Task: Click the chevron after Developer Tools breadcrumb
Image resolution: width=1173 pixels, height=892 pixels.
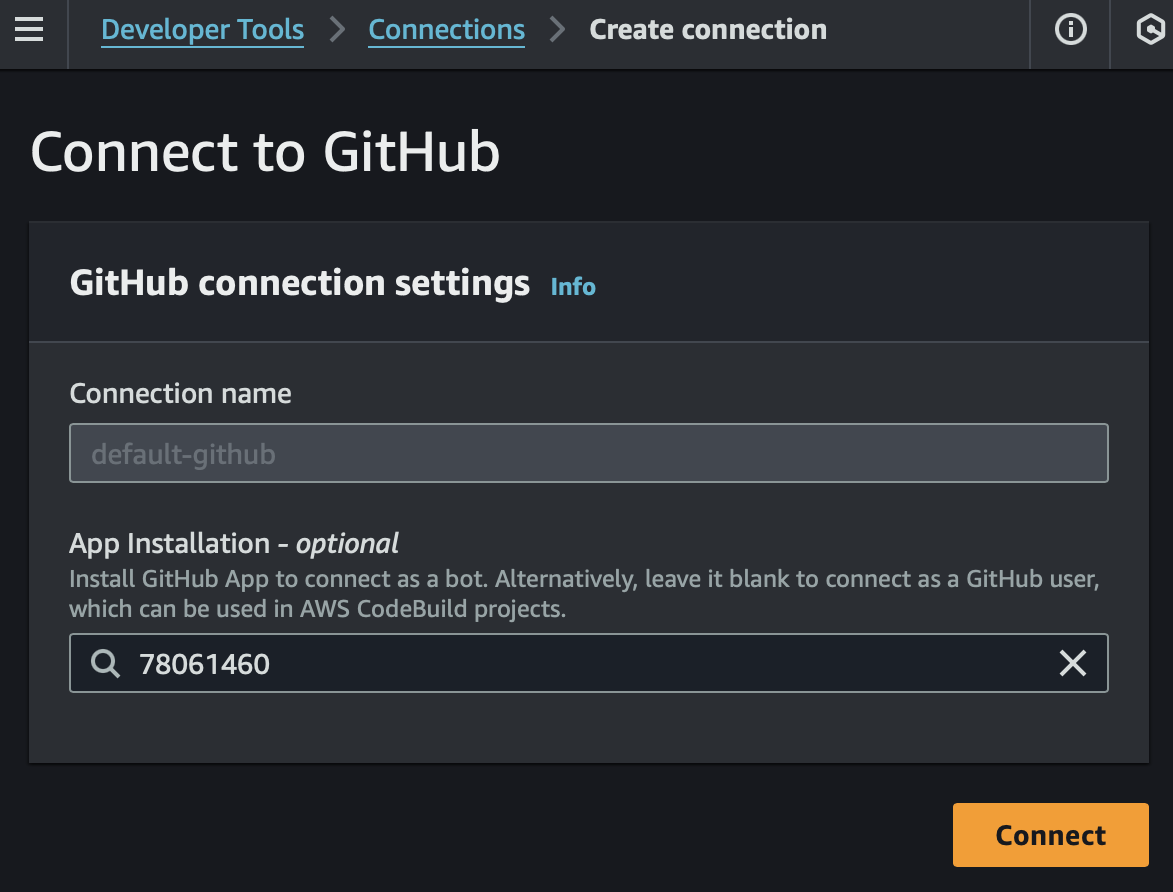Action: click(337, 31)
